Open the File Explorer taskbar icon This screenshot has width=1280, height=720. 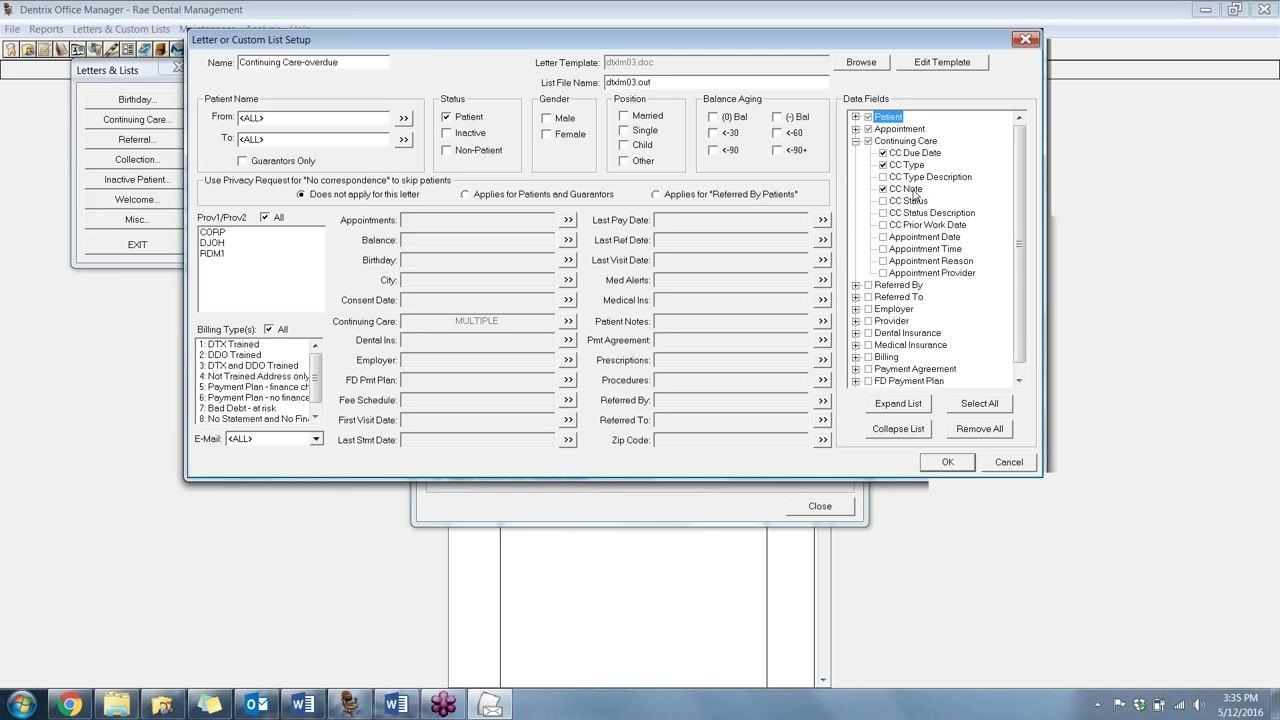116,704
